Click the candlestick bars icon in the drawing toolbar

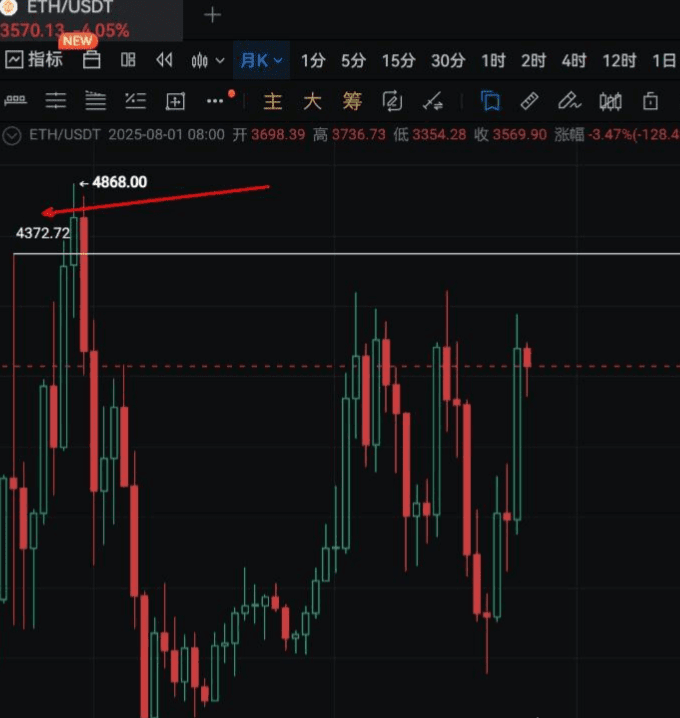pos(610,101)
